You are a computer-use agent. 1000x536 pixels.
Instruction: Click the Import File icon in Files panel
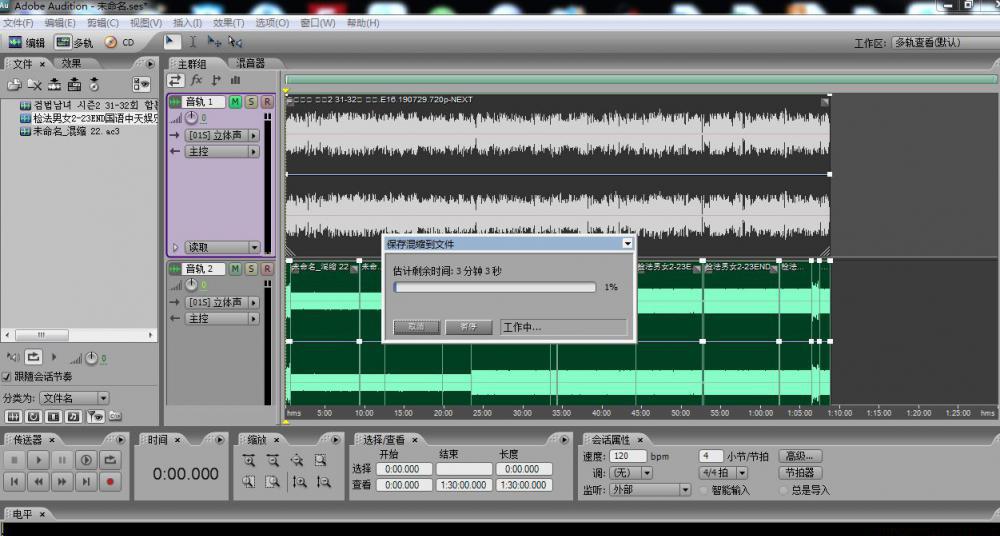(15, 84)
